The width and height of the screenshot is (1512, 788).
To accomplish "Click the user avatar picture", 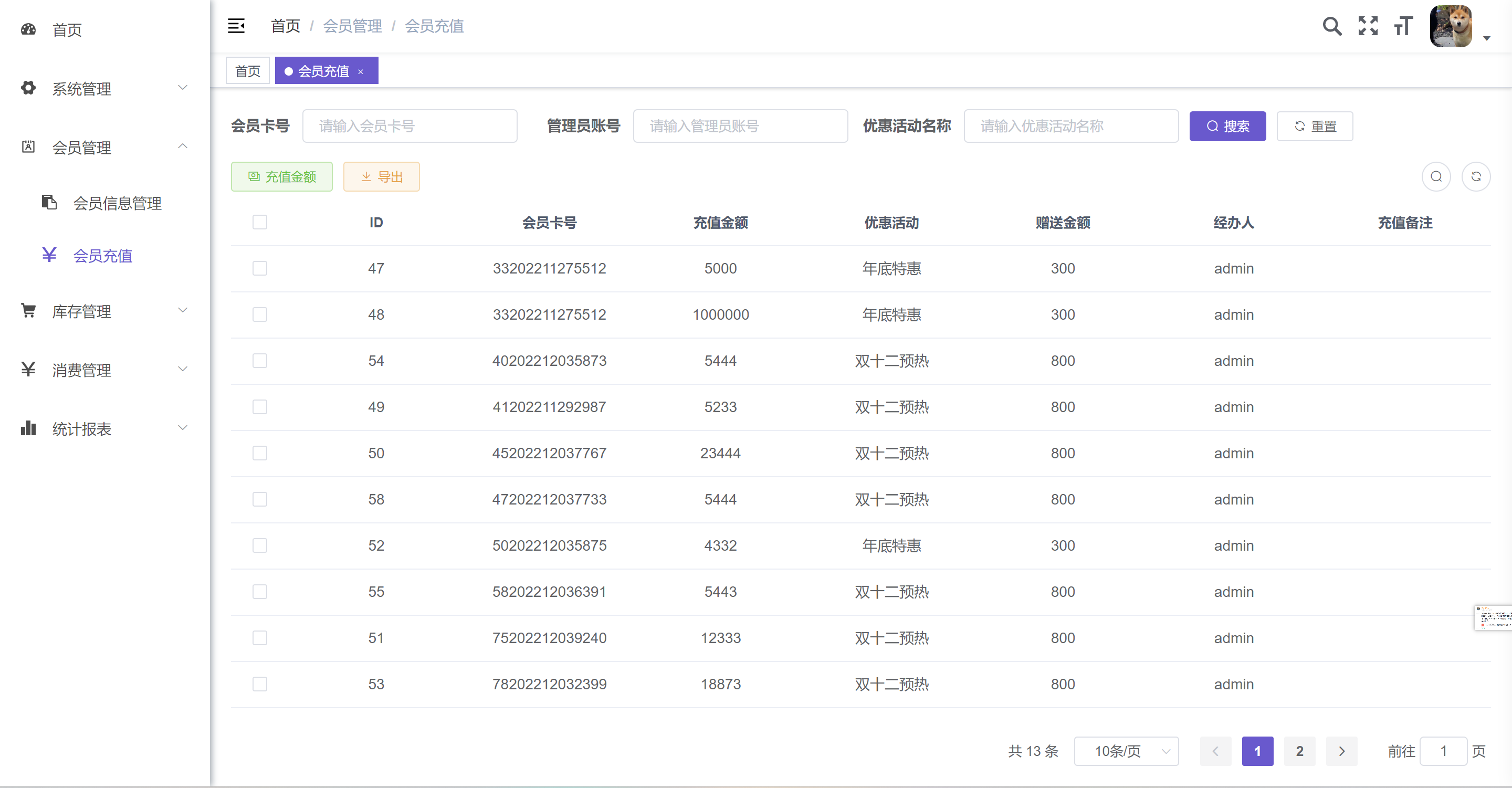I will pos(1451,26).
